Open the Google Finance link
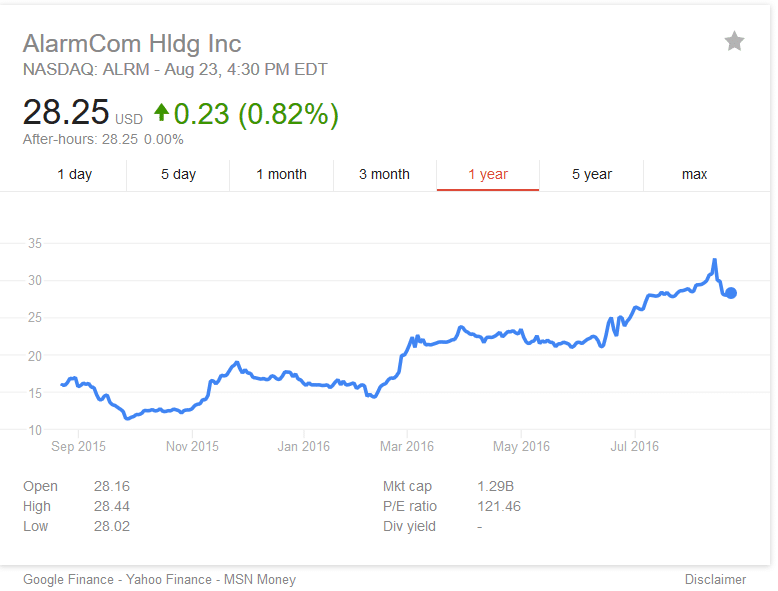The width and height of the screenshot is (778, 591). click(68, 580)
